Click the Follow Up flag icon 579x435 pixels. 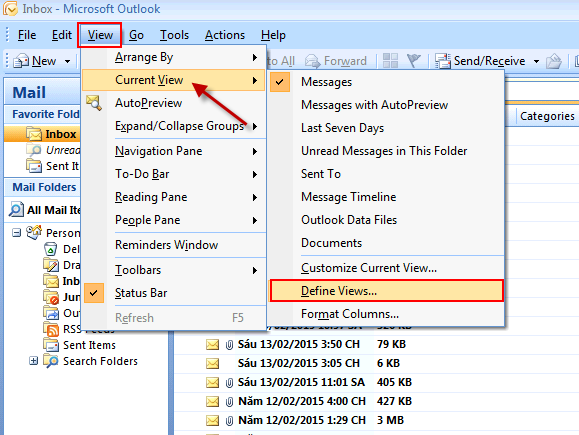pos(414,61)
